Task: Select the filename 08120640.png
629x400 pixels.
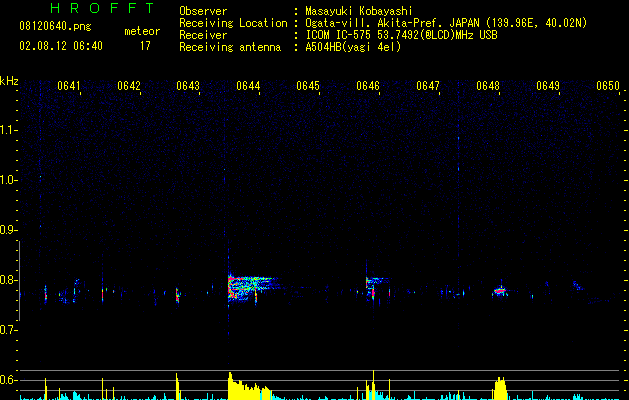Action: pos(55,26)
